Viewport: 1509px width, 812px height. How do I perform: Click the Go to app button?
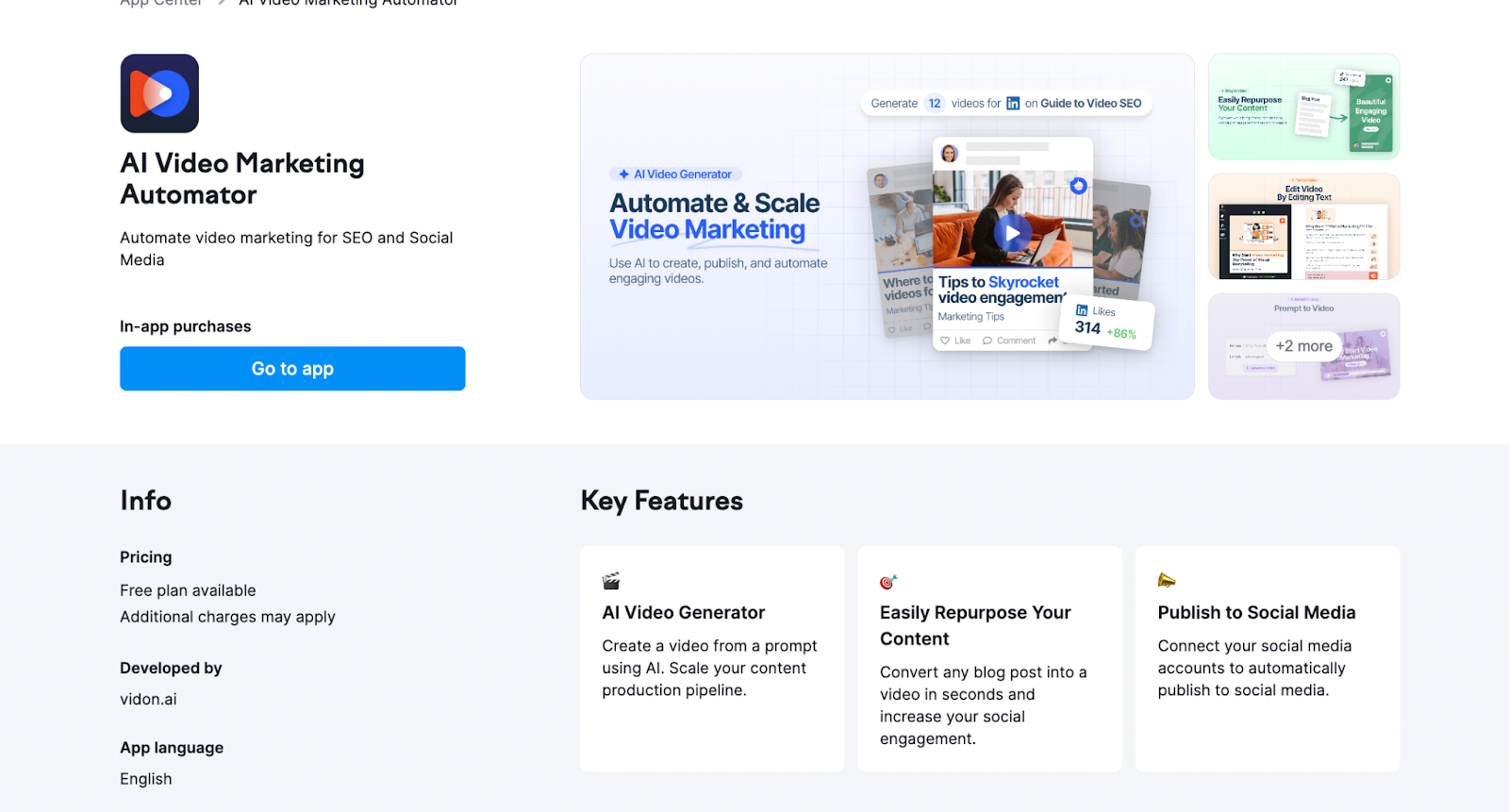pos(292,369)
